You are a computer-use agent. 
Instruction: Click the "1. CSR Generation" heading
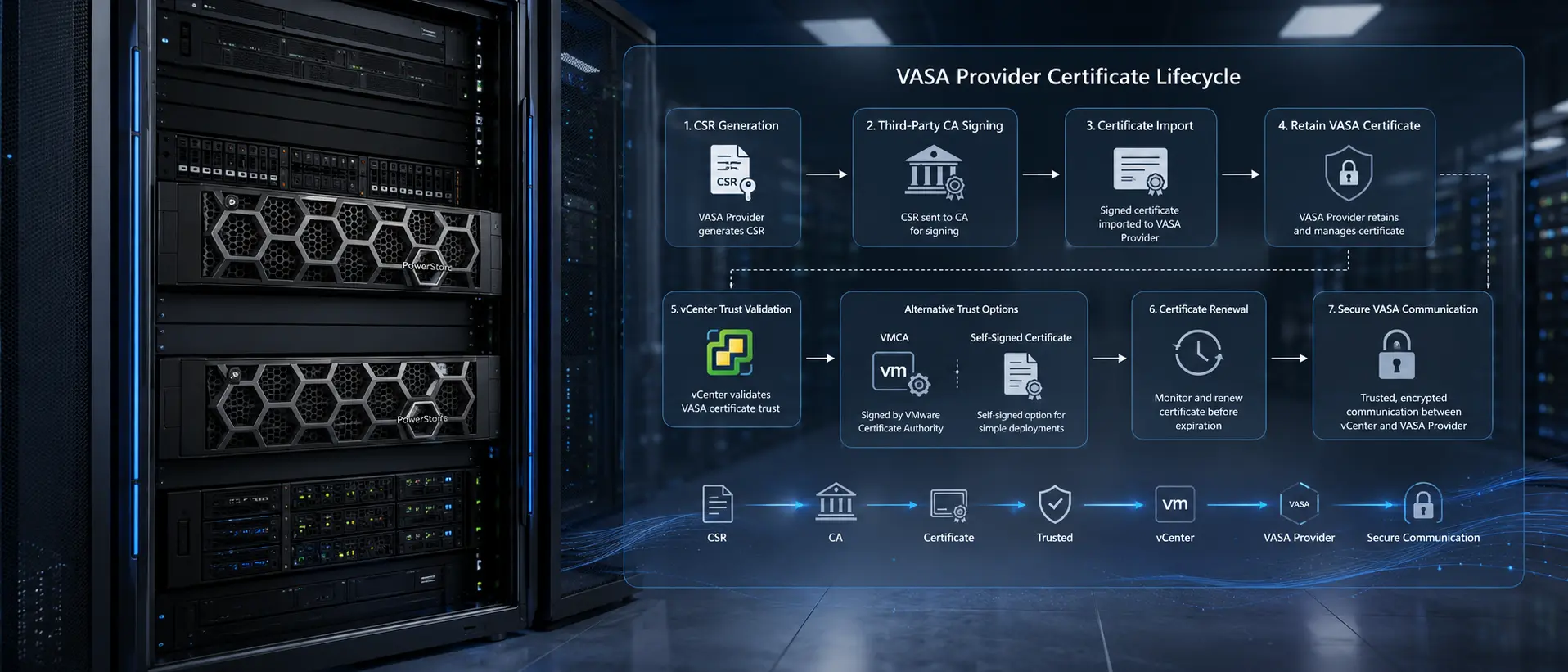(x=731, y=126)
